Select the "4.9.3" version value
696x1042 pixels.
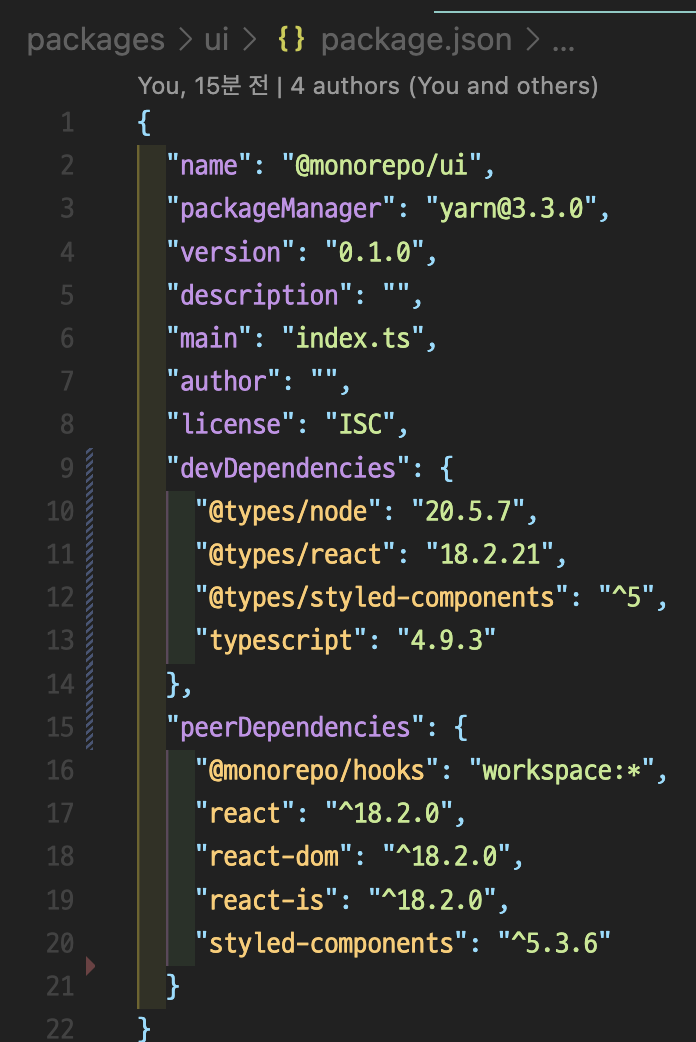[447, 641]
